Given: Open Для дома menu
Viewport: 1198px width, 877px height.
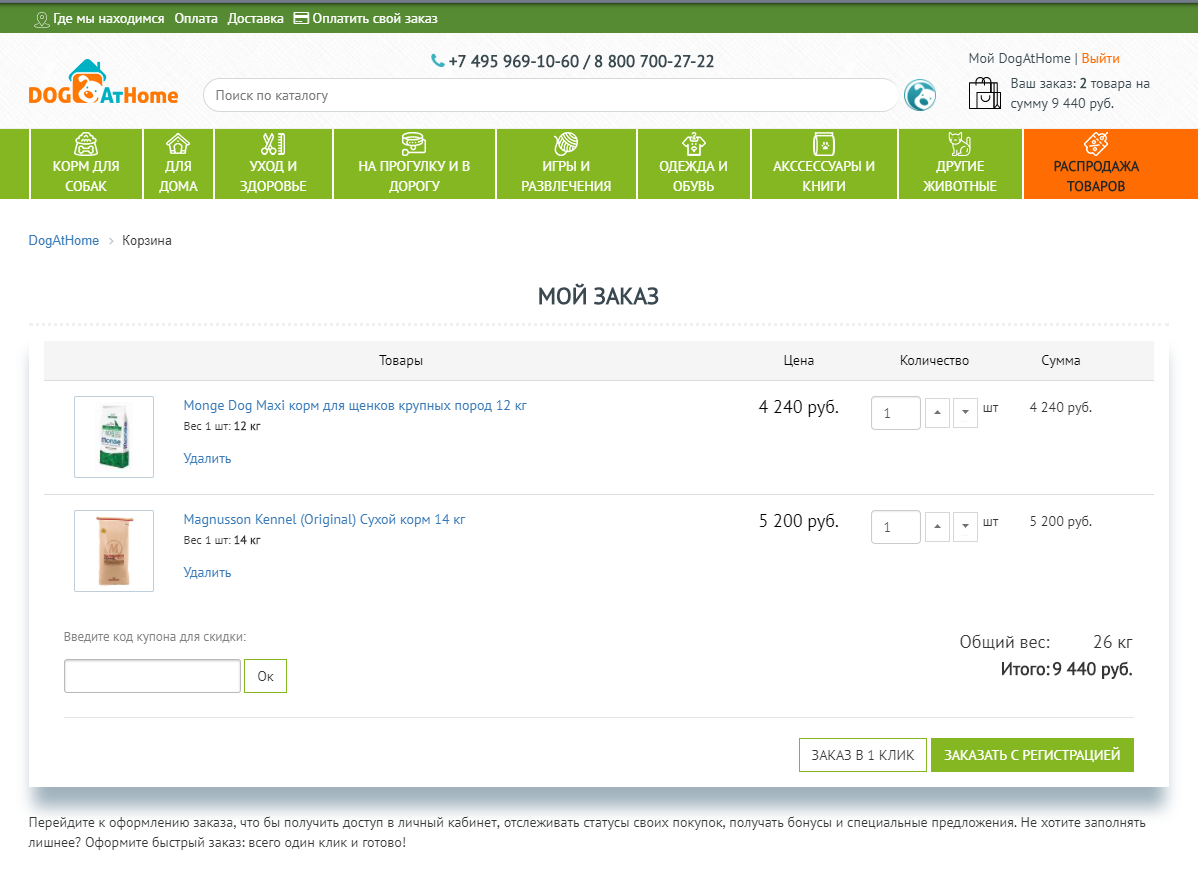Looking at the screenshot, I should pos(178,164).
